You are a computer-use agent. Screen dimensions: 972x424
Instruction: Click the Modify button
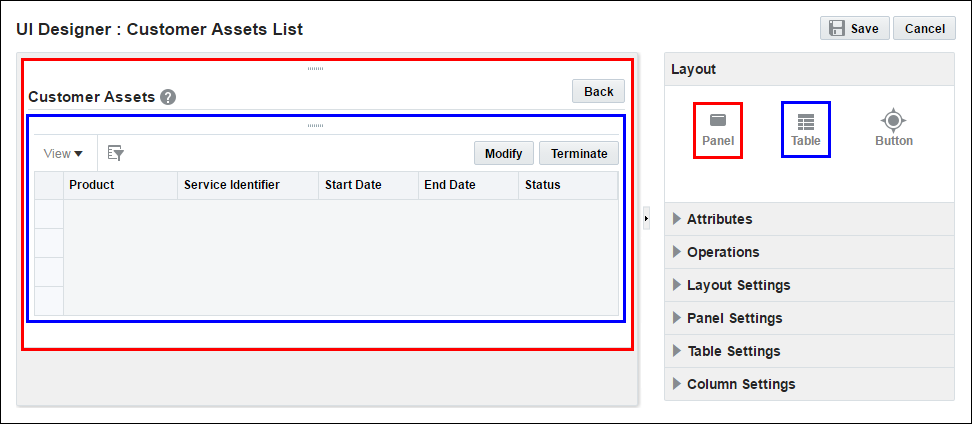point(503,153)
